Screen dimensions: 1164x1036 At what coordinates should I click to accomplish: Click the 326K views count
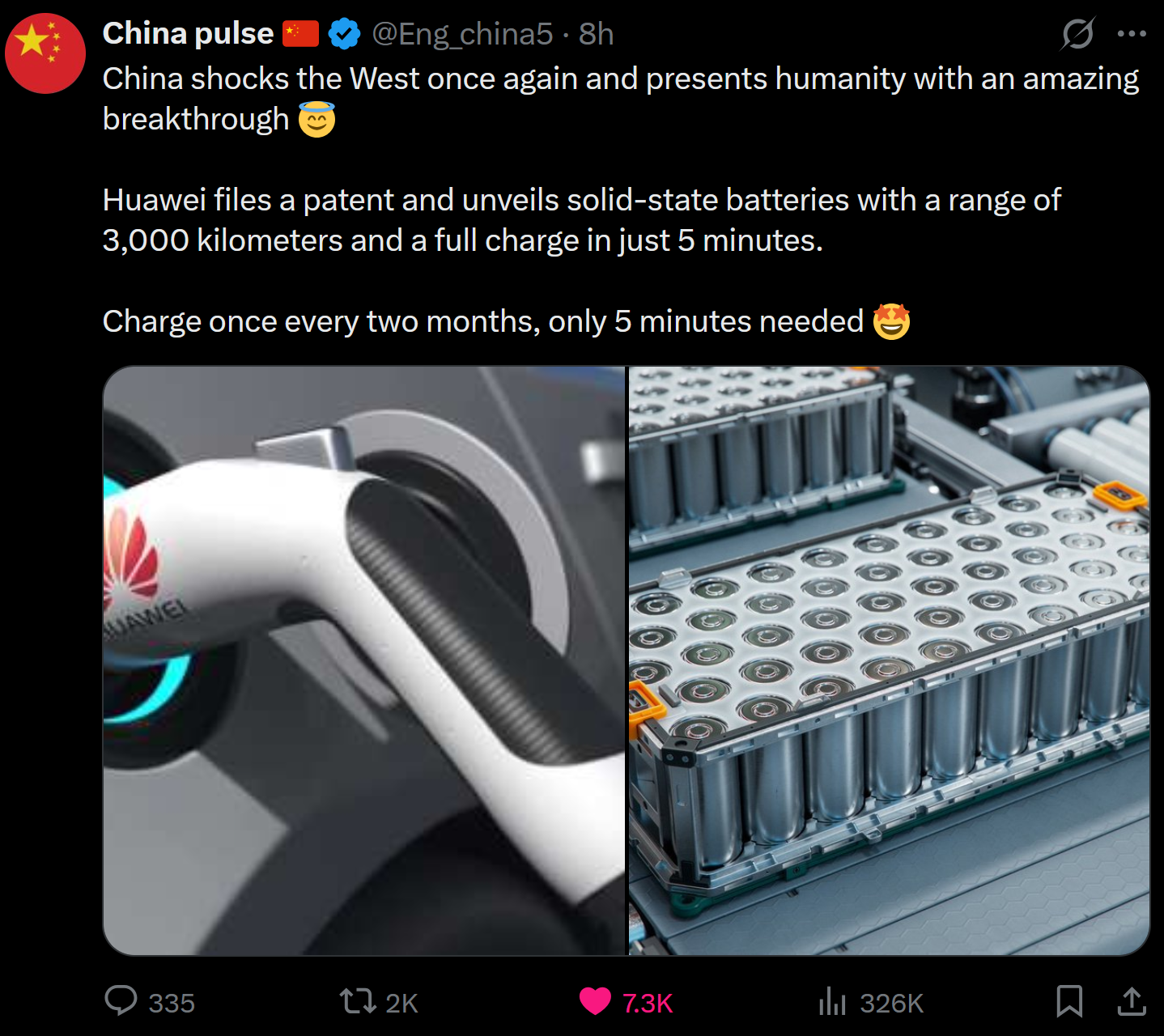pos(891,1003)
